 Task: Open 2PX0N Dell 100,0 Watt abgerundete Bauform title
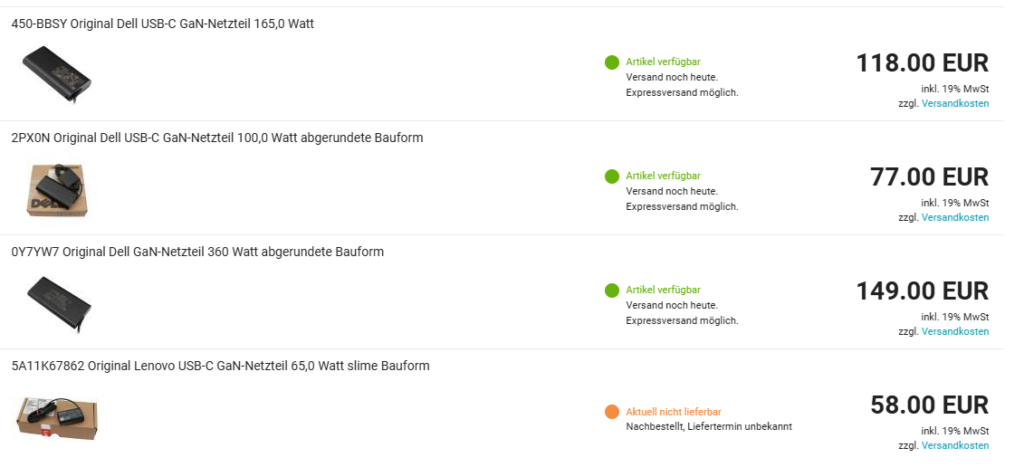pyautogui.click(x=217, y=138)
